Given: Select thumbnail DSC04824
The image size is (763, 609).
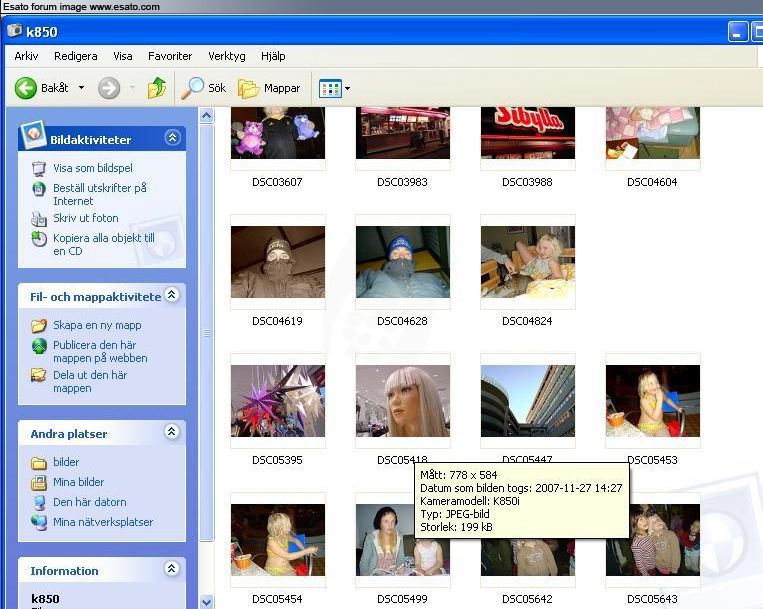Looking at the screenshot, I should 528,262.
